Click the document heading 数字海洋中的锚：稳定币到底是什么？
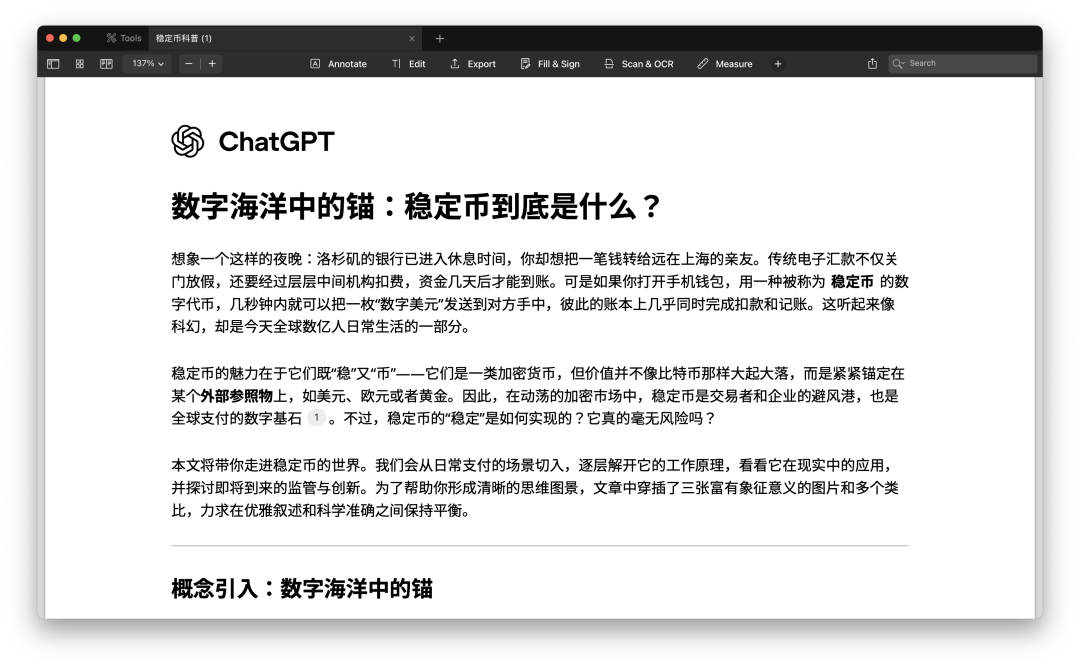The image size is (1080, 668). 417,207
